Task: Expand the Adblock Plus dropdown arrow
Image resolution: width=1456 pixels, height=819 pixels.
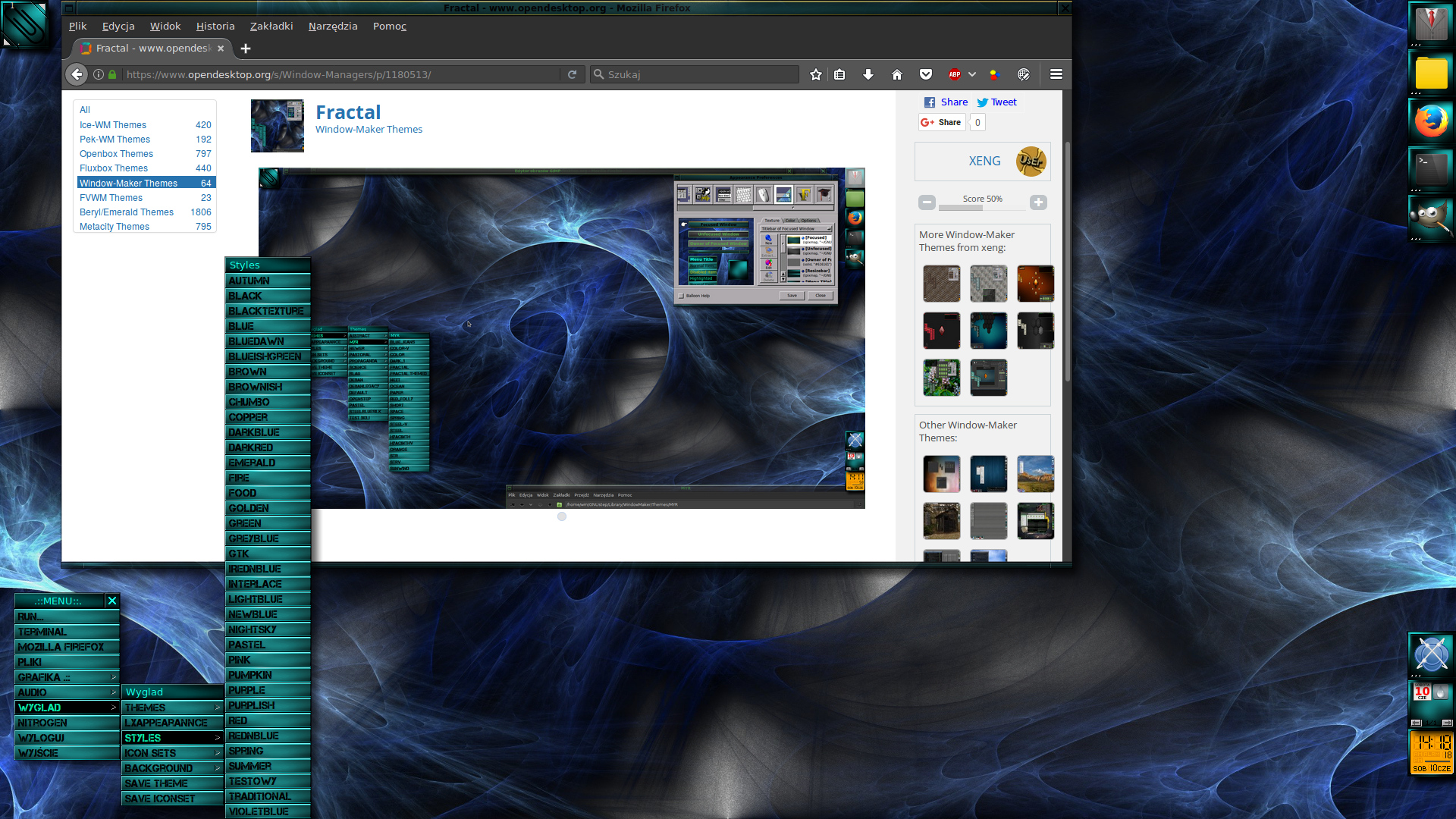Action: (x=972, y=74)
